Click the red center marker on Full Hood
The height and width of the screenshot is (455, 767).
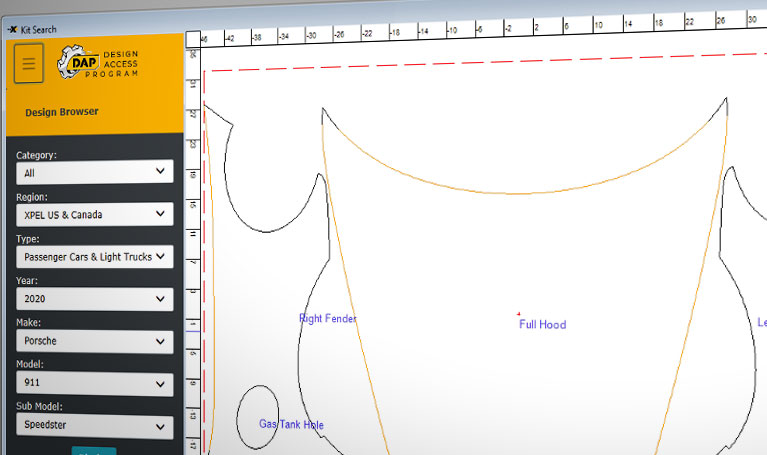pyautogui.click(x=519, y=314)
